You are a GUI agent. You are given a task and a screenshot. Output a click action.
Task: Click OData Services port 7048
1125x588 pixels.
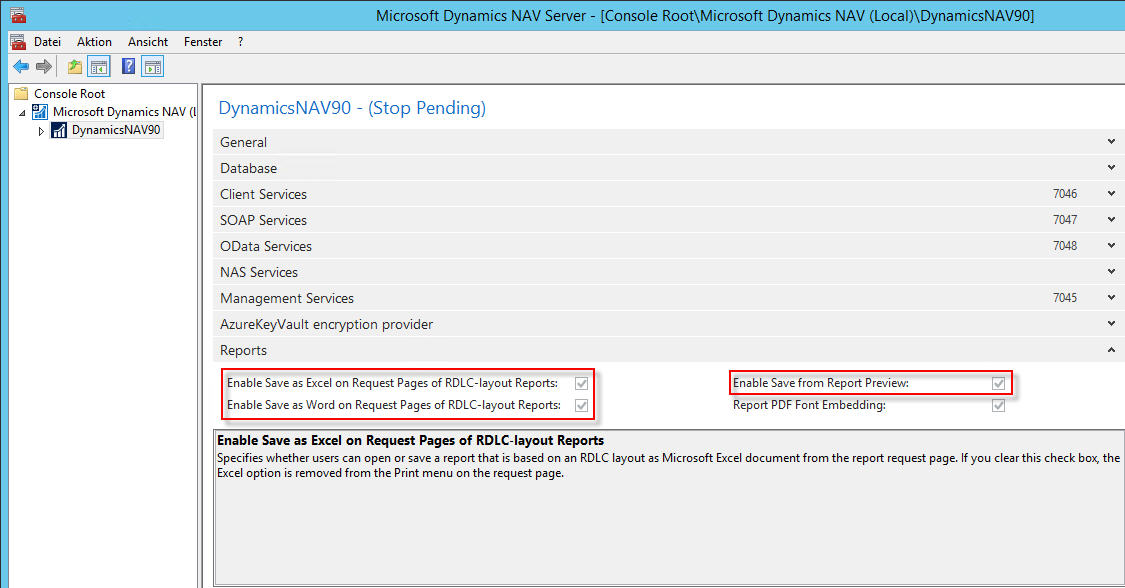click(1065, 245)
